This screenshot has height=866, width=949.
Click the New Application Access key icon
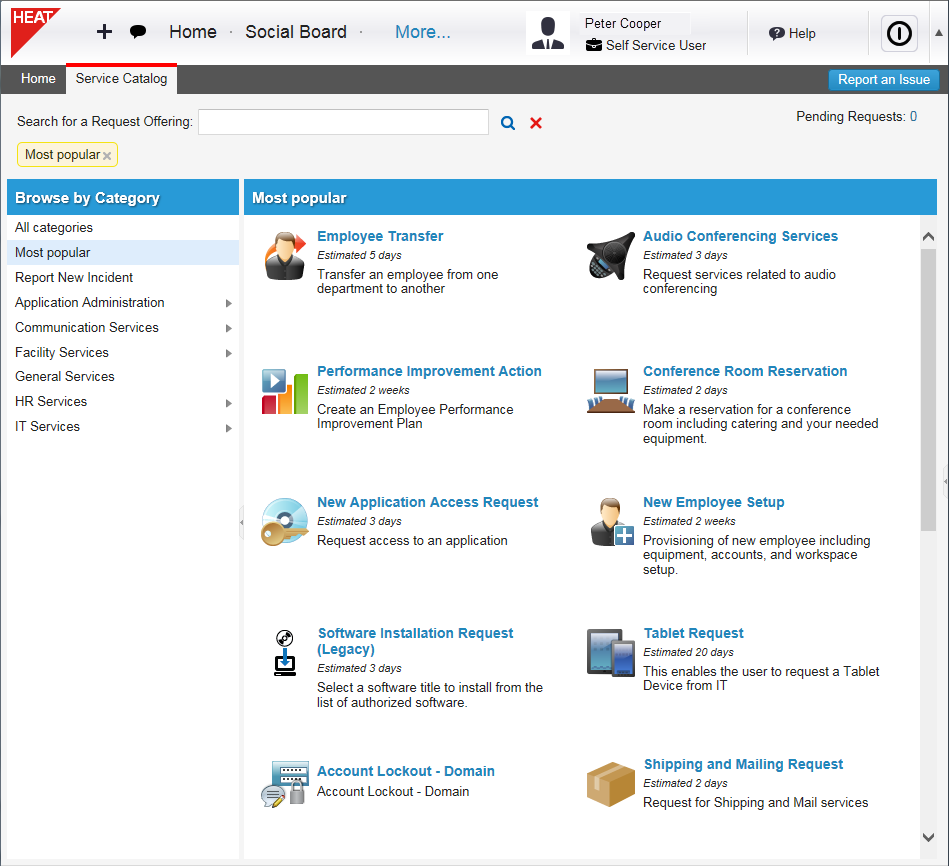(x=285, y=523)
